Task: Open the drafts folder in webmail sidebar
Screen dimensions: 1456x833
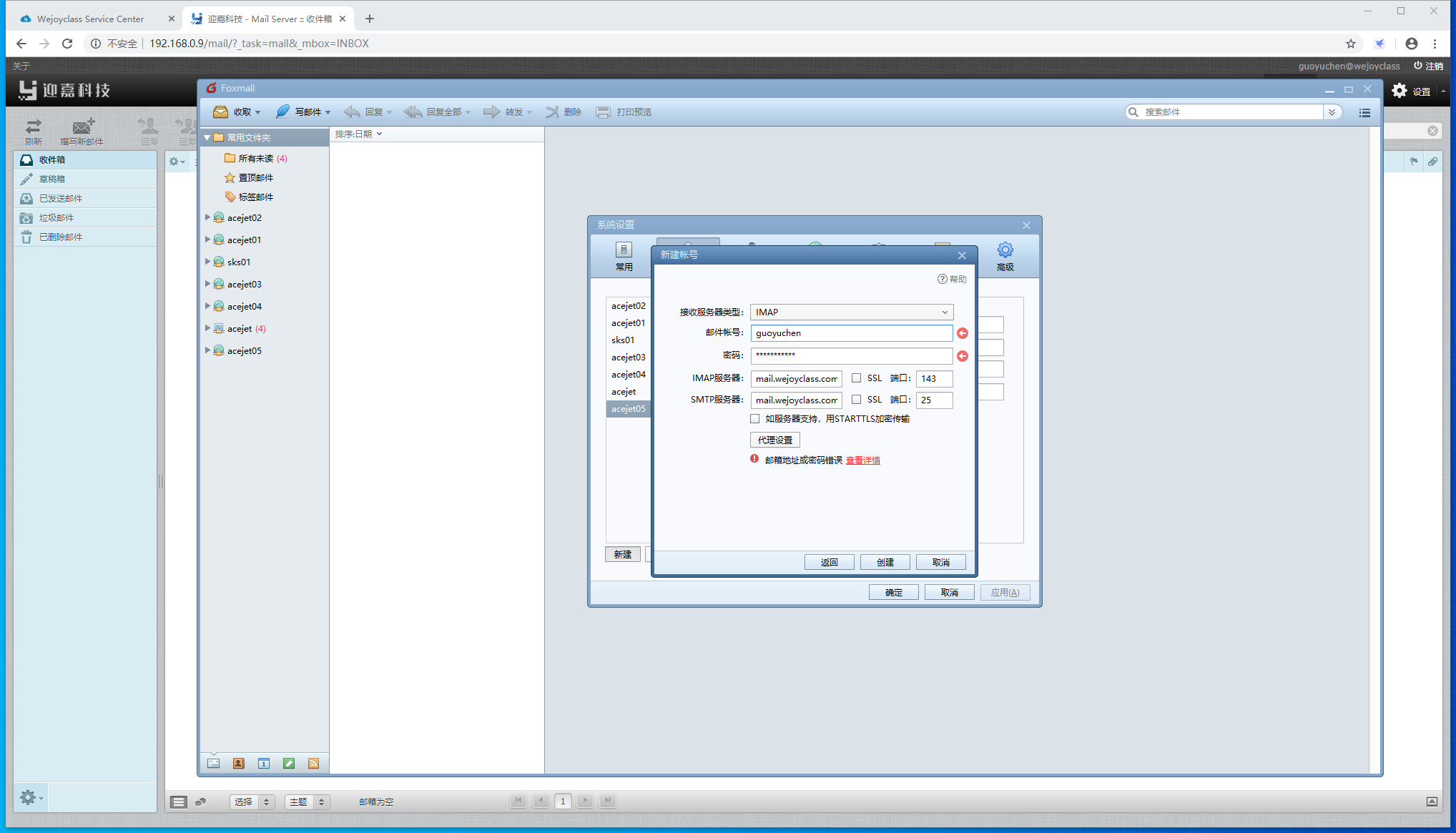Action: [x=52, y=179]
